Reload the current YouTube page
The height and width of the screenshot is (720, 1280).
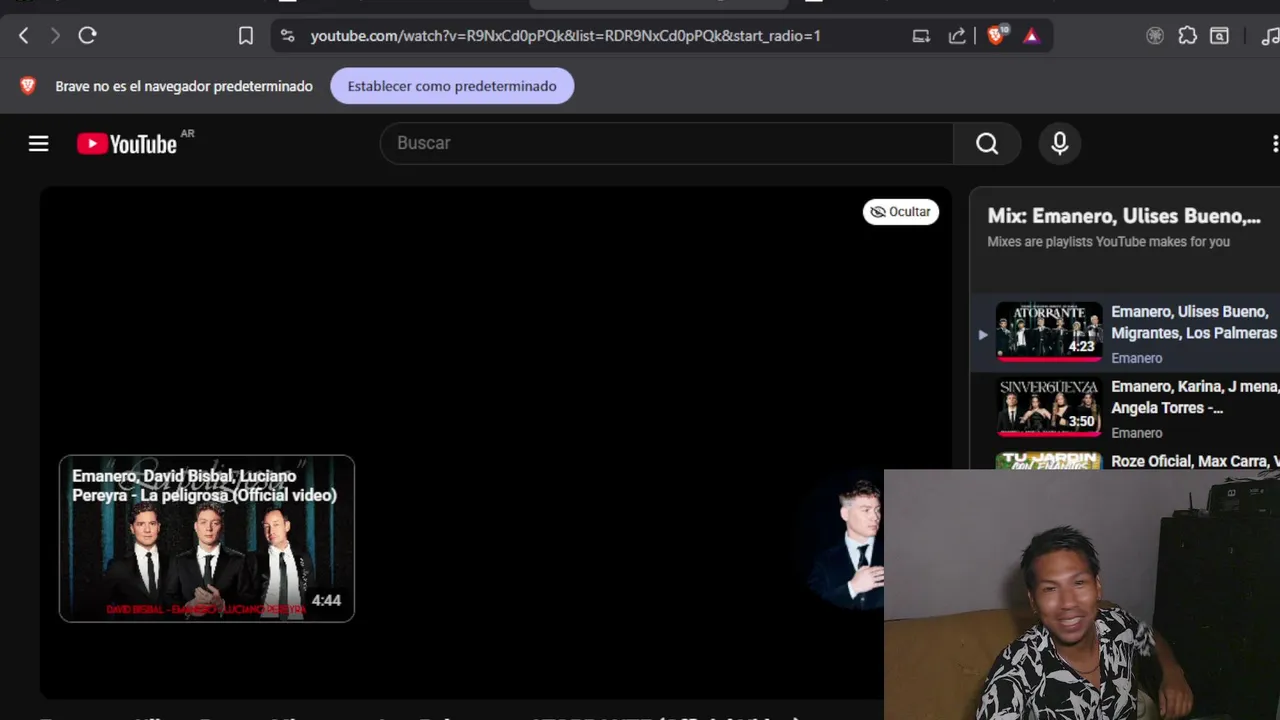click(87, 36)
